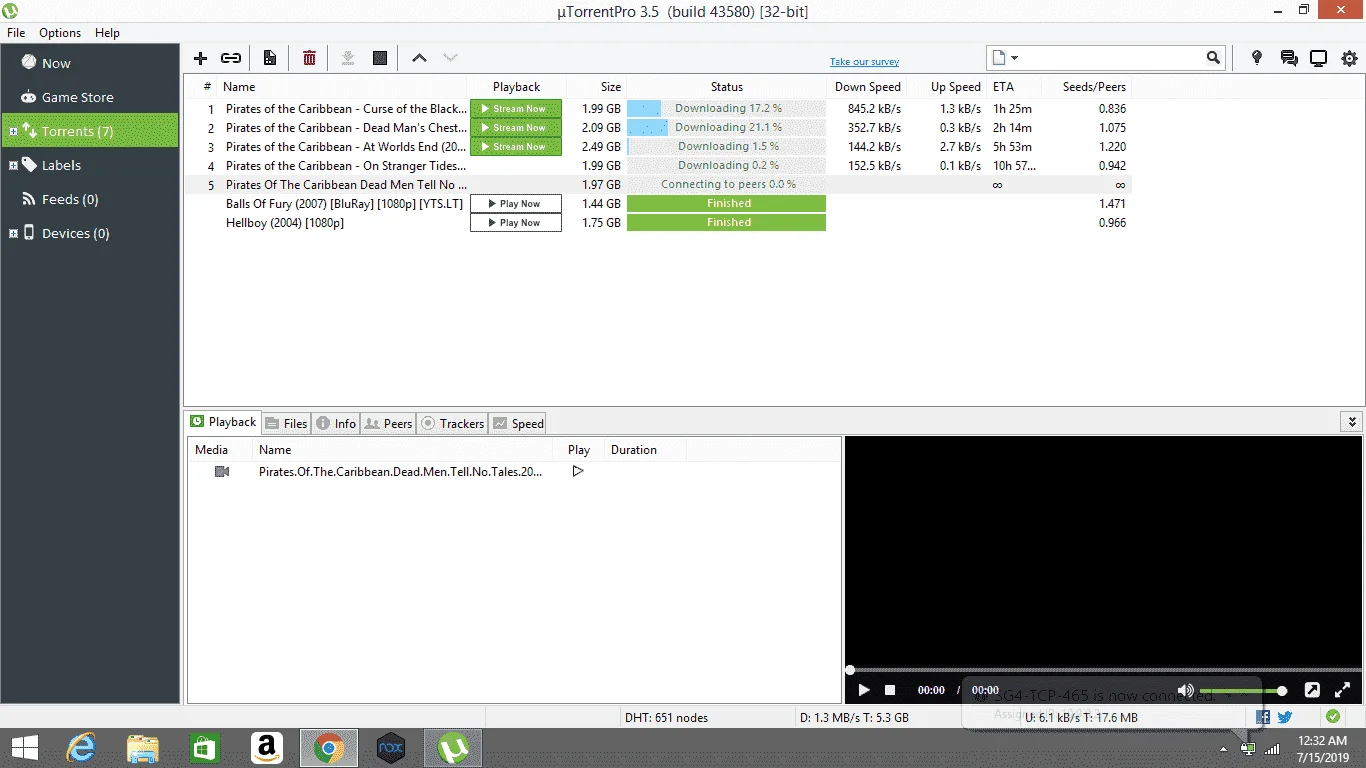Click Play Now for Hellboy (2004)
This screenshot has height=768, width=1366.
tap(516, 222)
